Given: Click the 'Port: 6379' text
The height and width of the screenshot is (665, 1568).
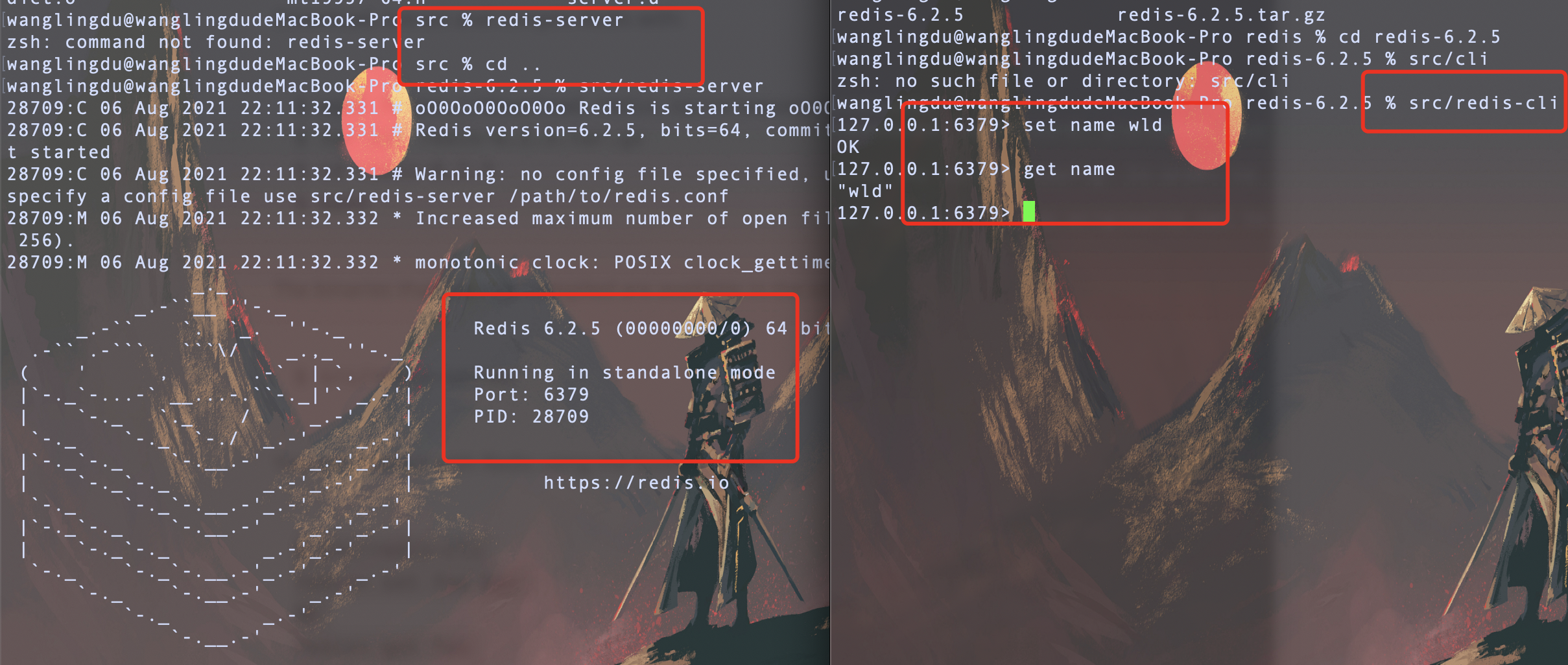Looking at the screenshot, I should pos(531,394).
